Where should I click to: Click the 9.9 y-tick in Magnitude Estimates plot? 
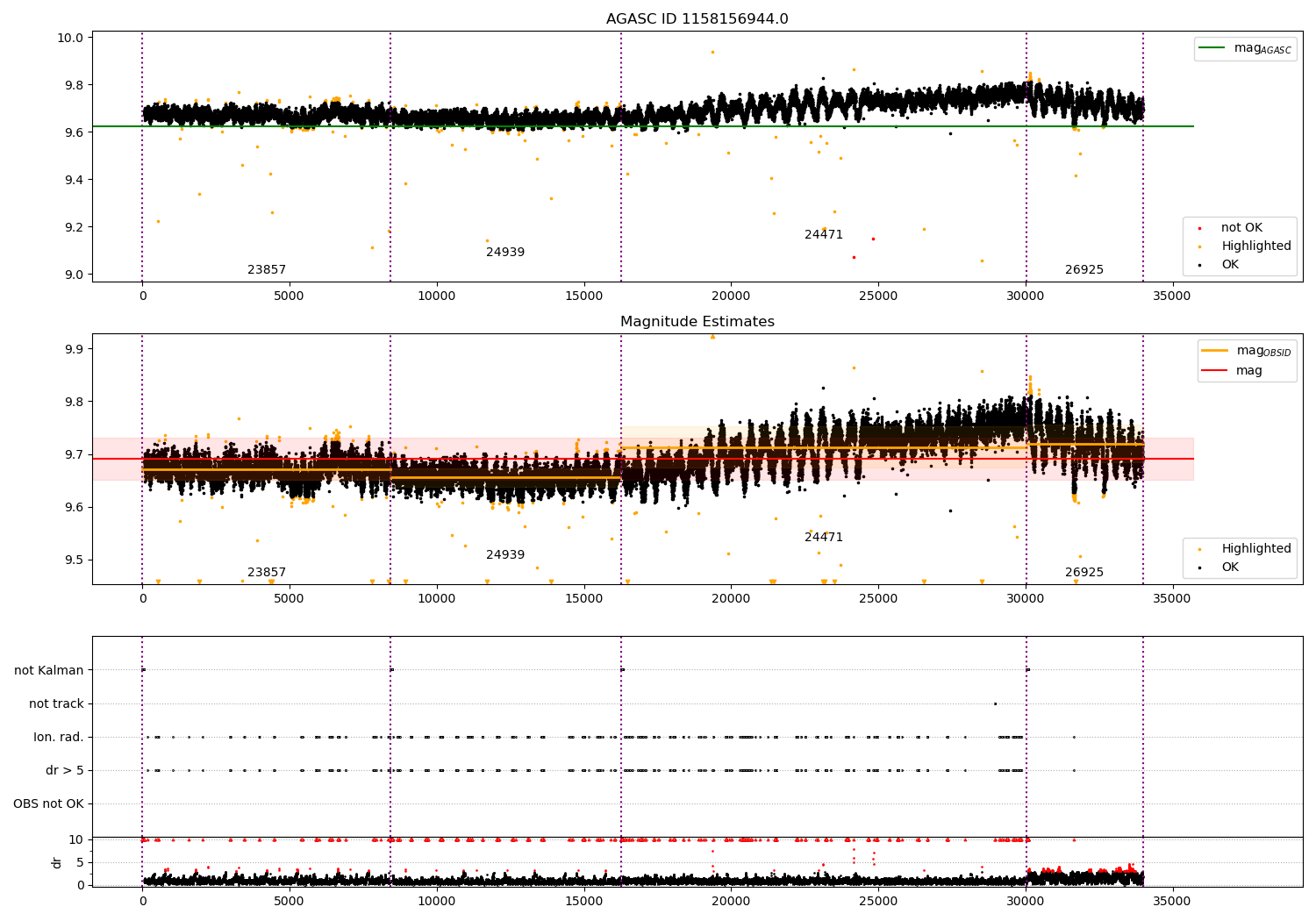pyautogui.click(x=74, y=349)
